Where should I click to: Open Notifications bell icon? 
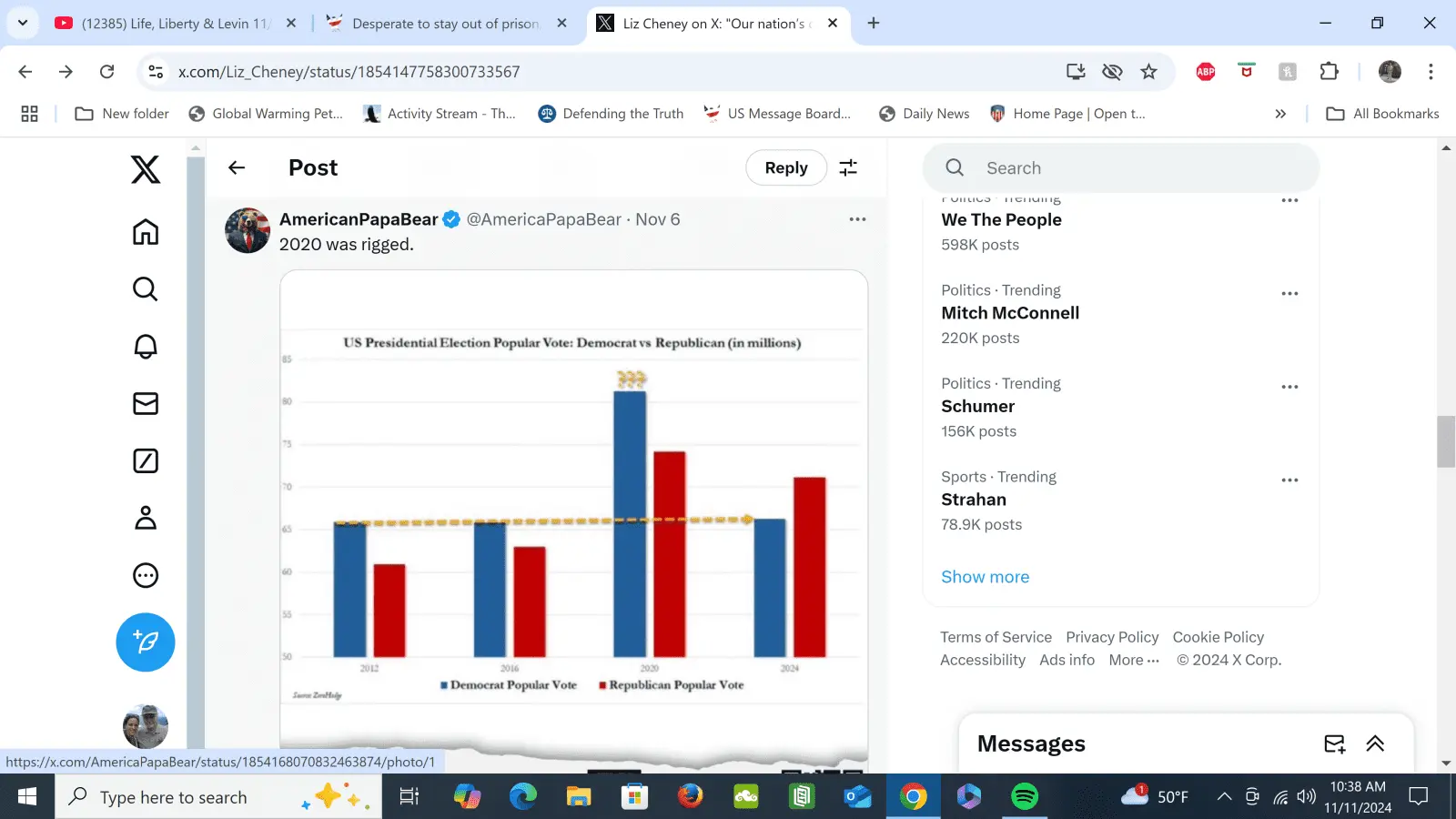point(146,347)
